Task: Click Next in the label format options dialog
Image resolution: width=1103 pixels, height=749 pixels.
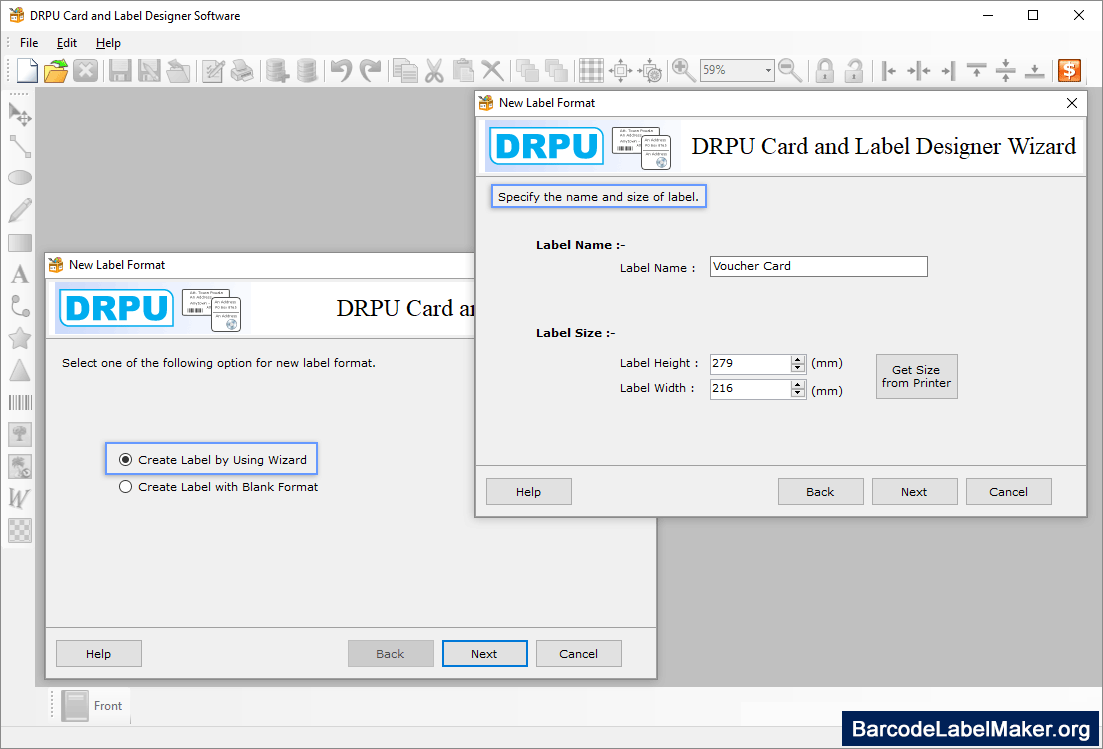Action: pyautogui.click(x=485, y=653)
